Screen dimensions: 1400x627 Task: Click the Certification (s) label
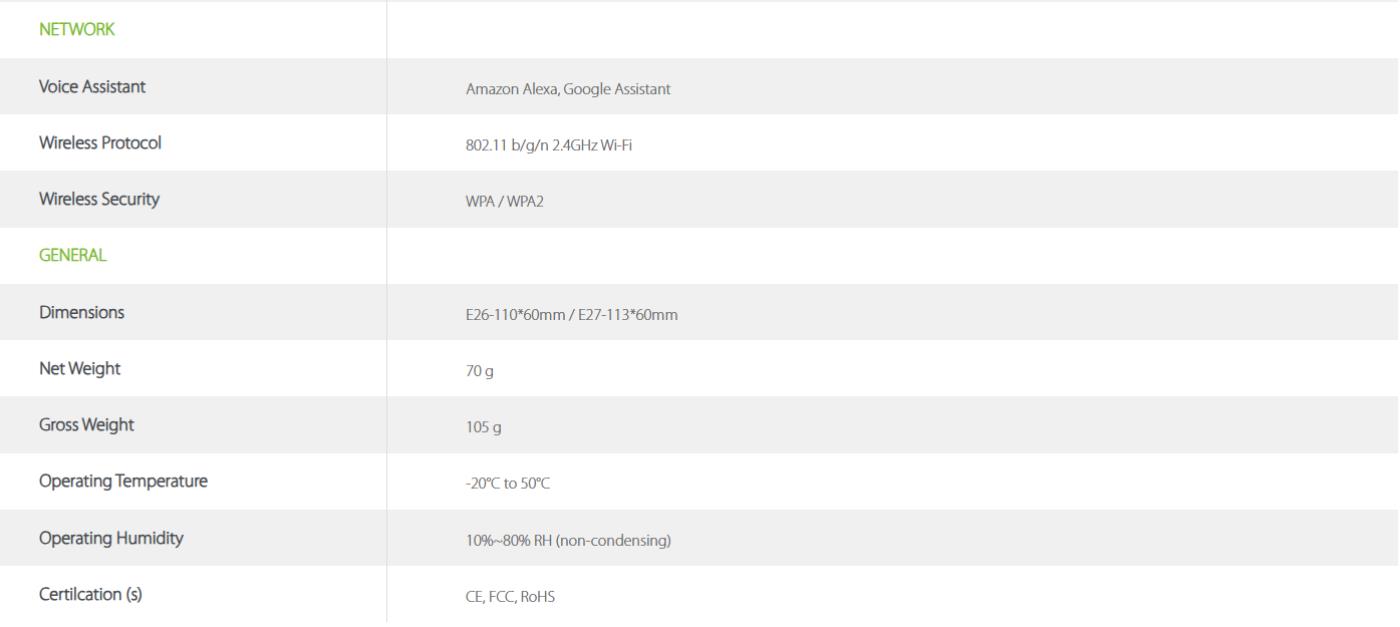pyautogui.click(x=90, y=595)
